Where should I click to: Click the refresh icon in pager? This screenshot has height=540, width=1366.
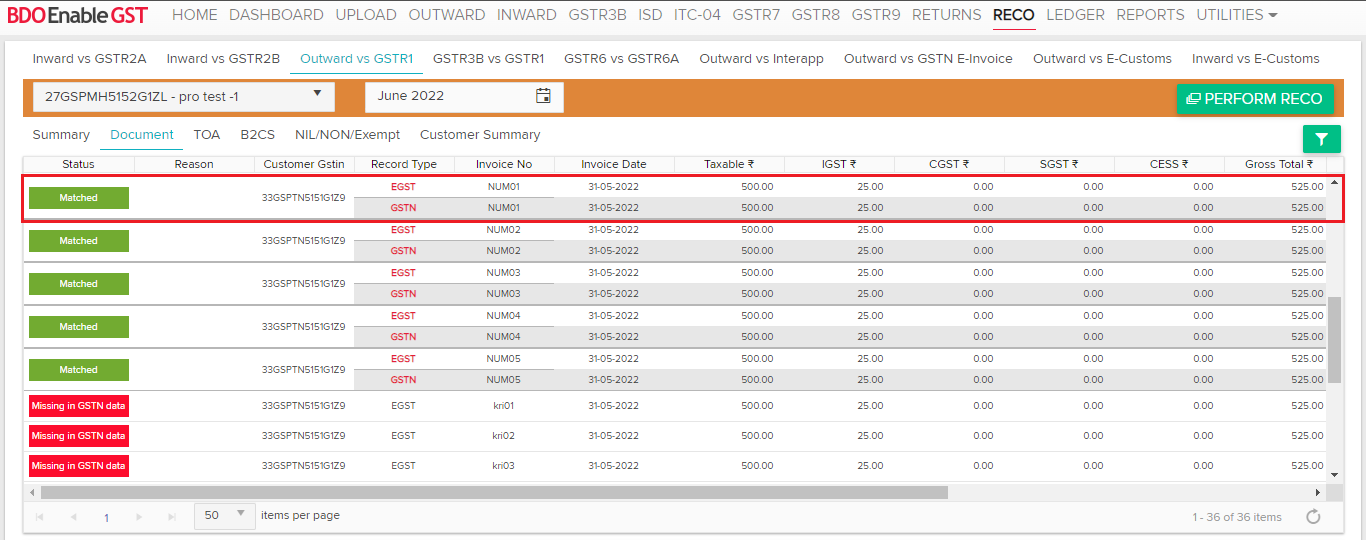click(1313, 517)
